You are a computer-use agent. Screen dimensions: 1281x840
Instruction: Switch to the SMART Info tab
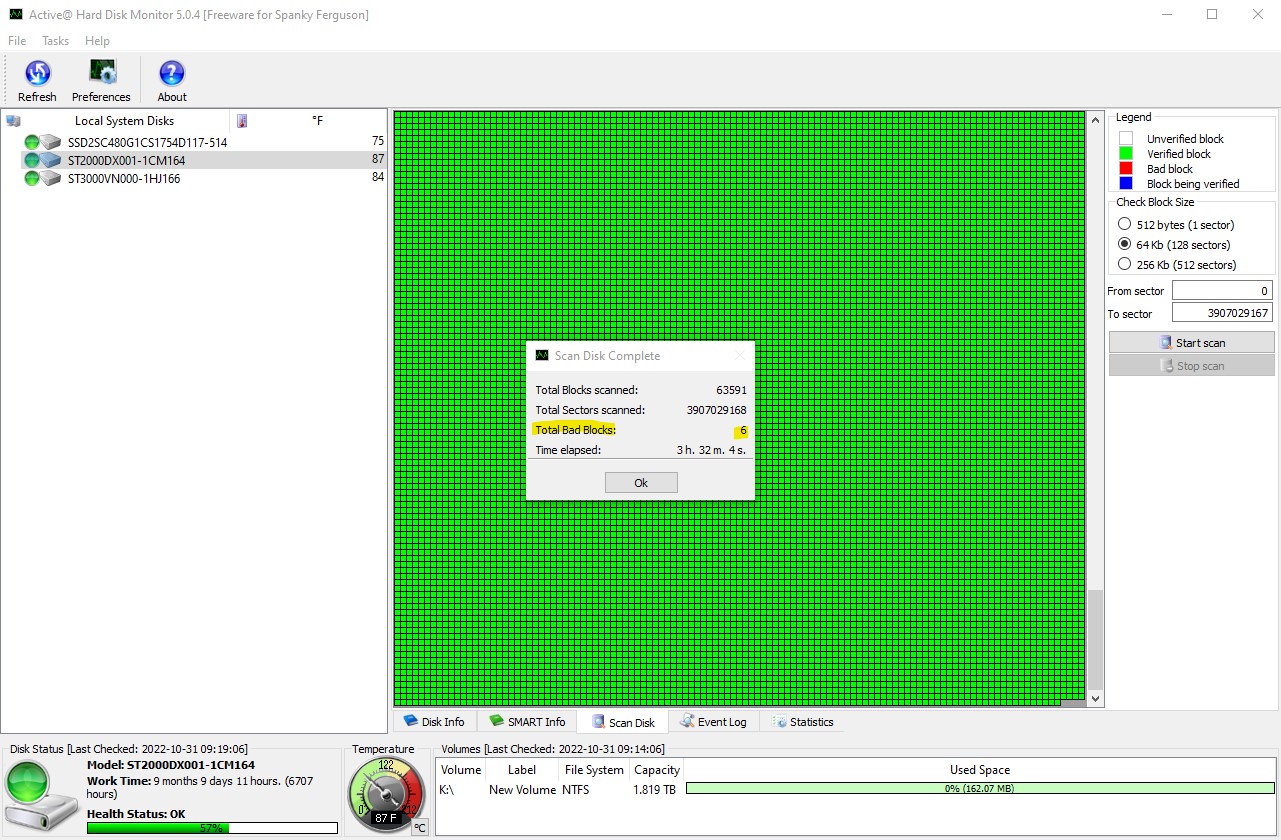pyautogui.click(x=527, y=722)
